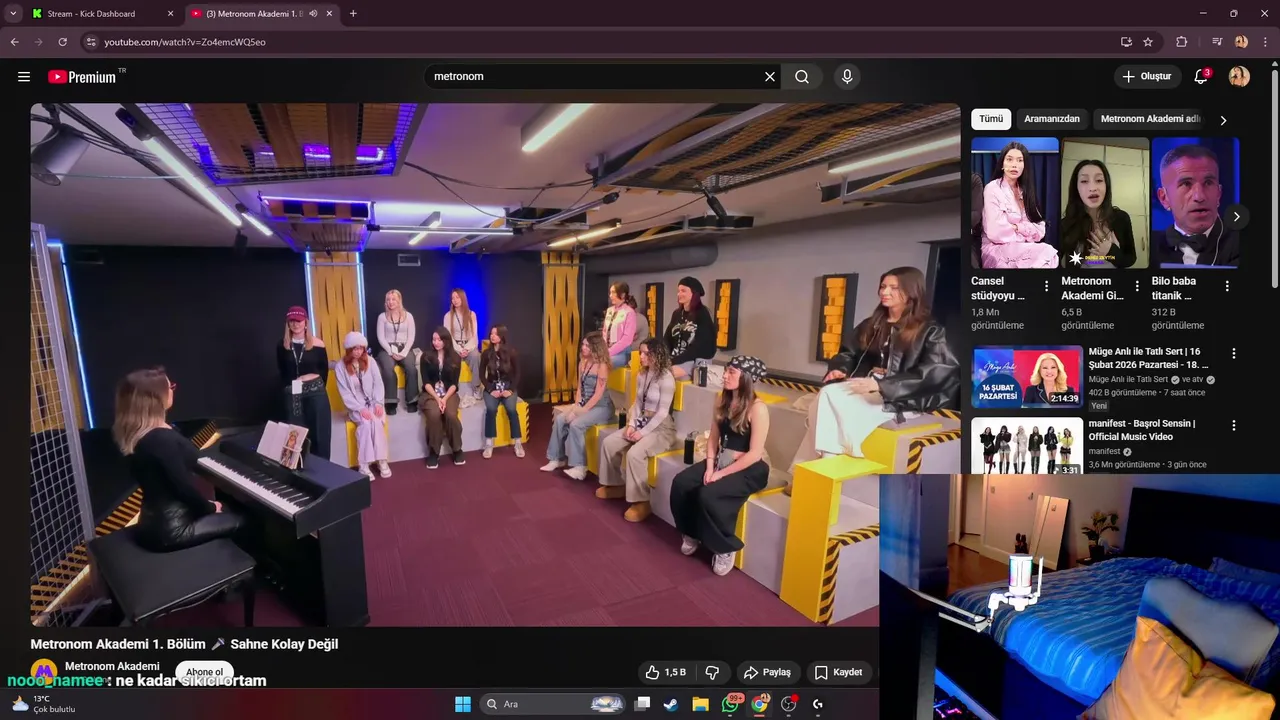The height and width of the screenshot is (720, 1280).
Task: Open the Chrome extensions puzzle icon
Action: pyautogui.click(x=1181, y=42)
